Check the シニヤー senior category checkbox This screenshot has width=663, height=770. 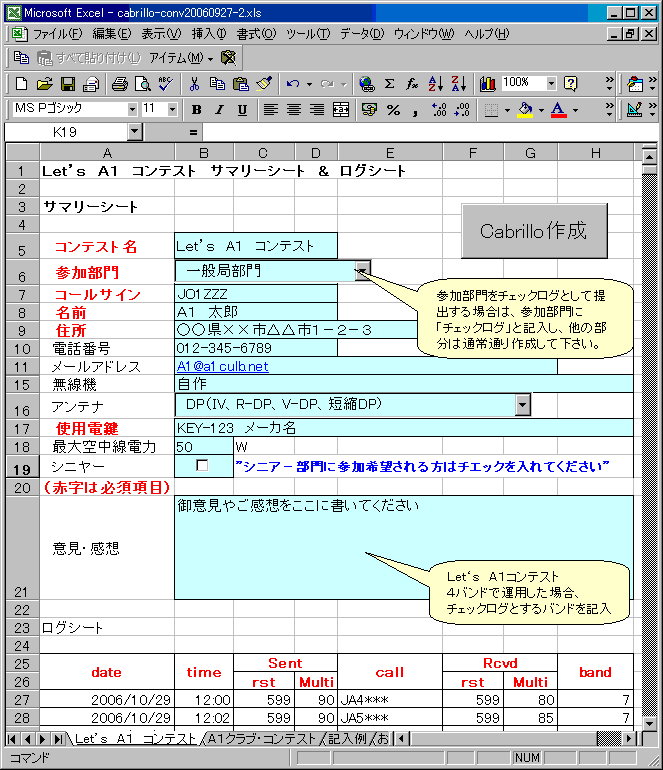(x=202, y=465)
